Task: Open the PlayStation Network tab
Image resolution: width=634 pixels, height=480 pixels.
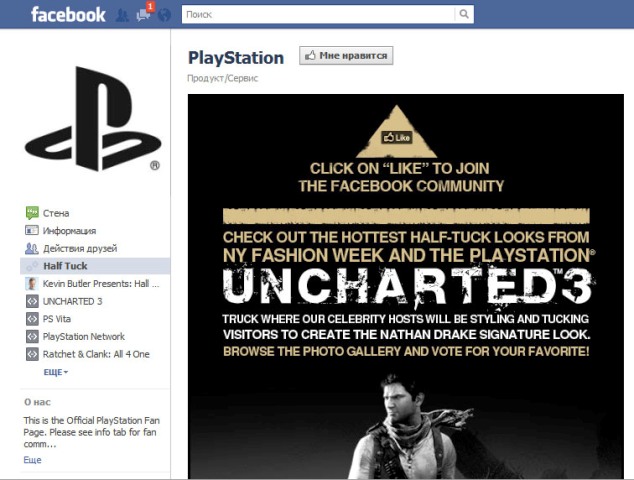Action: click(84, 336)
